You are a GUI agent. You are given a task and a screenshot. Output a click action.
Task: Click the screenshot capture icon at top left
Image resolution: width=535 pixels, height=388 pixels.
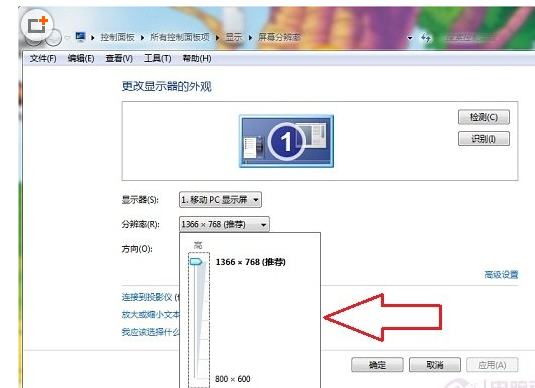click(x=37, y=25)
